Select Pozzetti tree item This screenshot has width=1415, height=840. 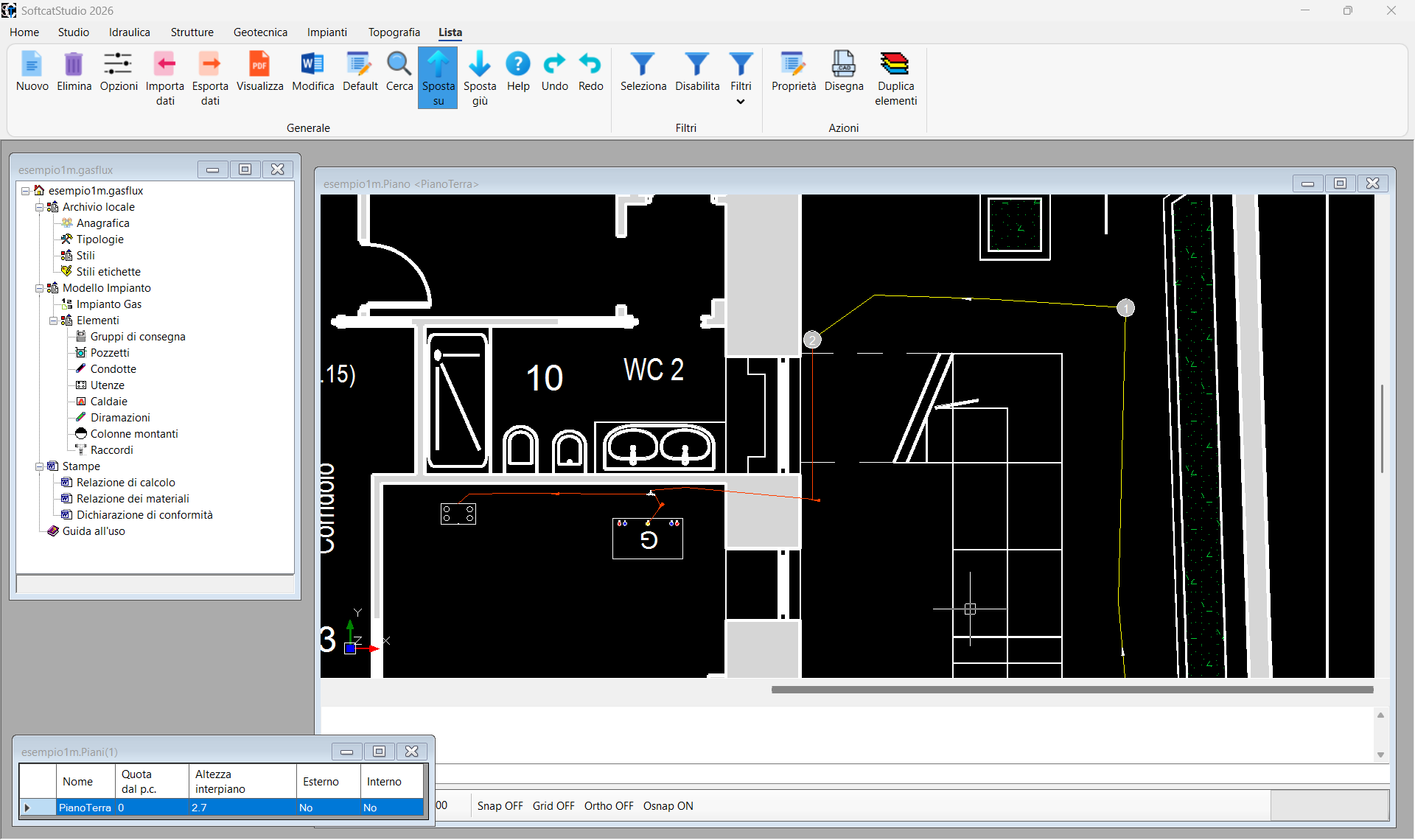point(110,353)
